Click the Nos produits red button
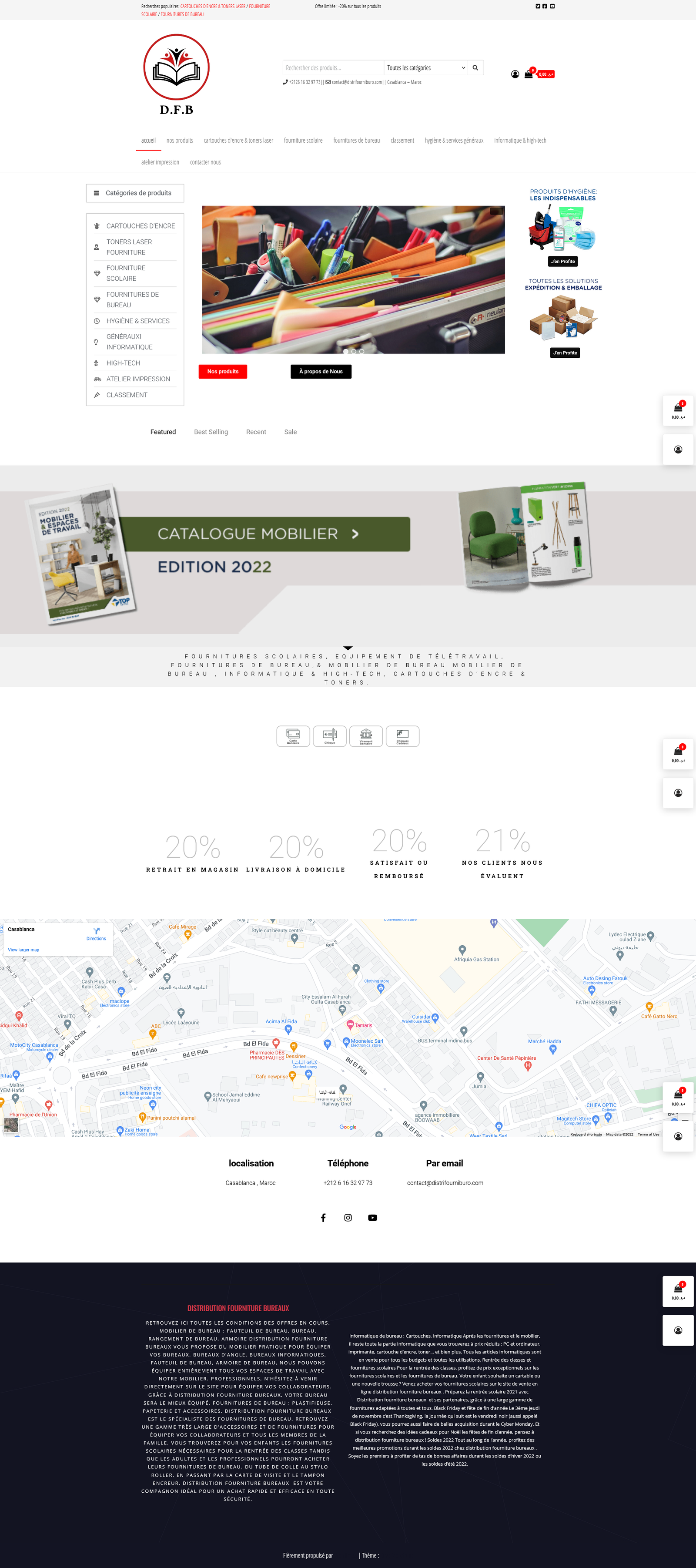 (x=223, y=371)
